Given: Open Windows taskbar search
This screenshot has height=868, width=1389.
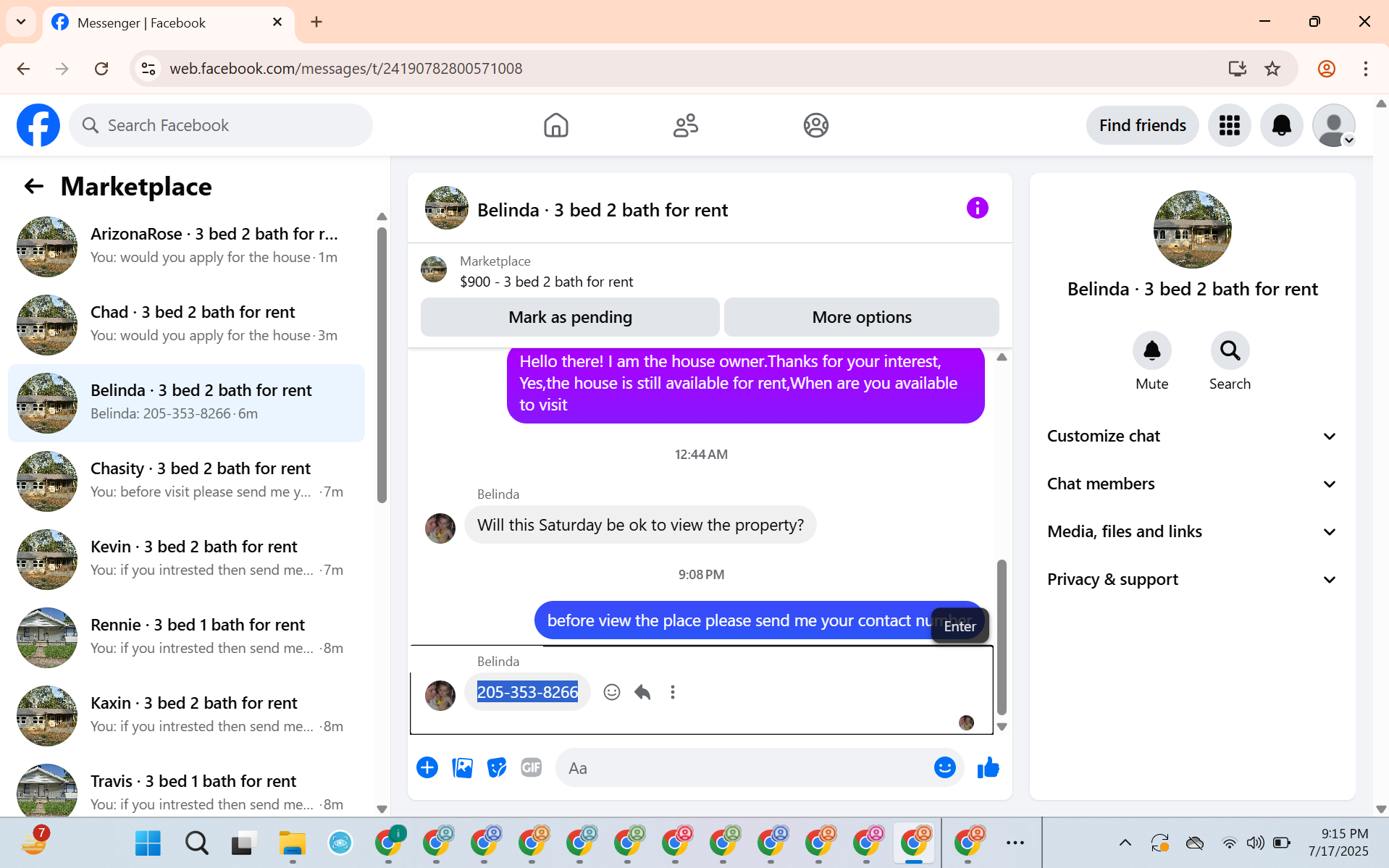Looking at the screenshot, I should 196,843.
